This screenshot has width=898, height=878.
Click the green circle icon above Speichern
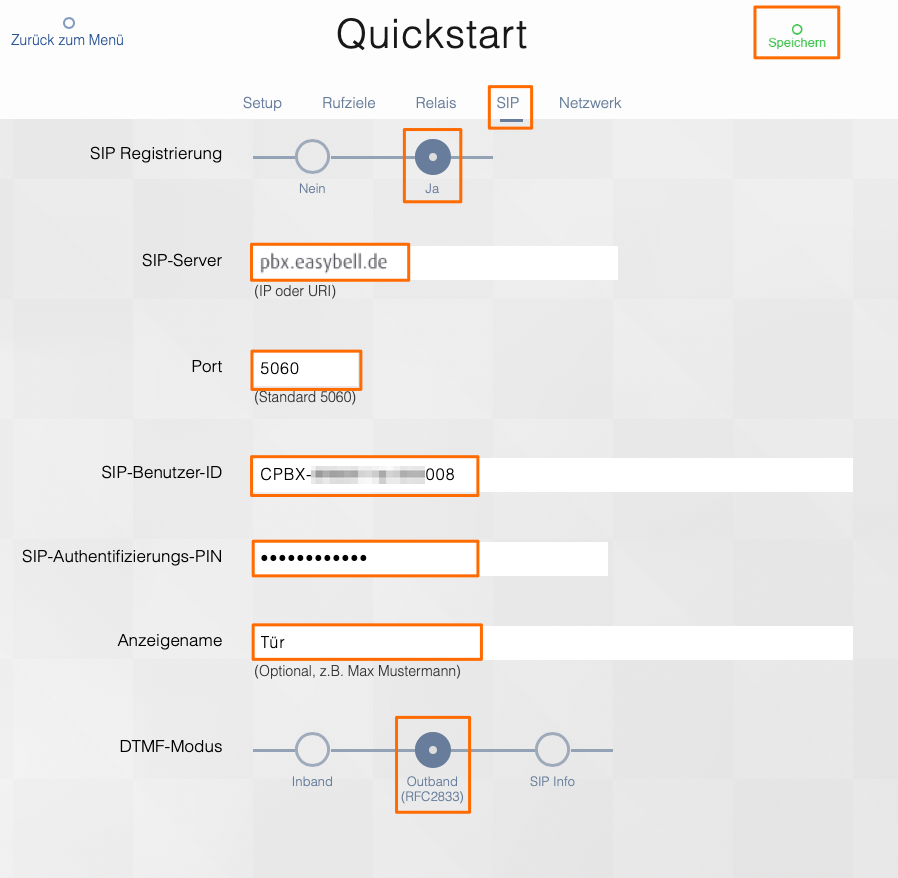[797, 29]
